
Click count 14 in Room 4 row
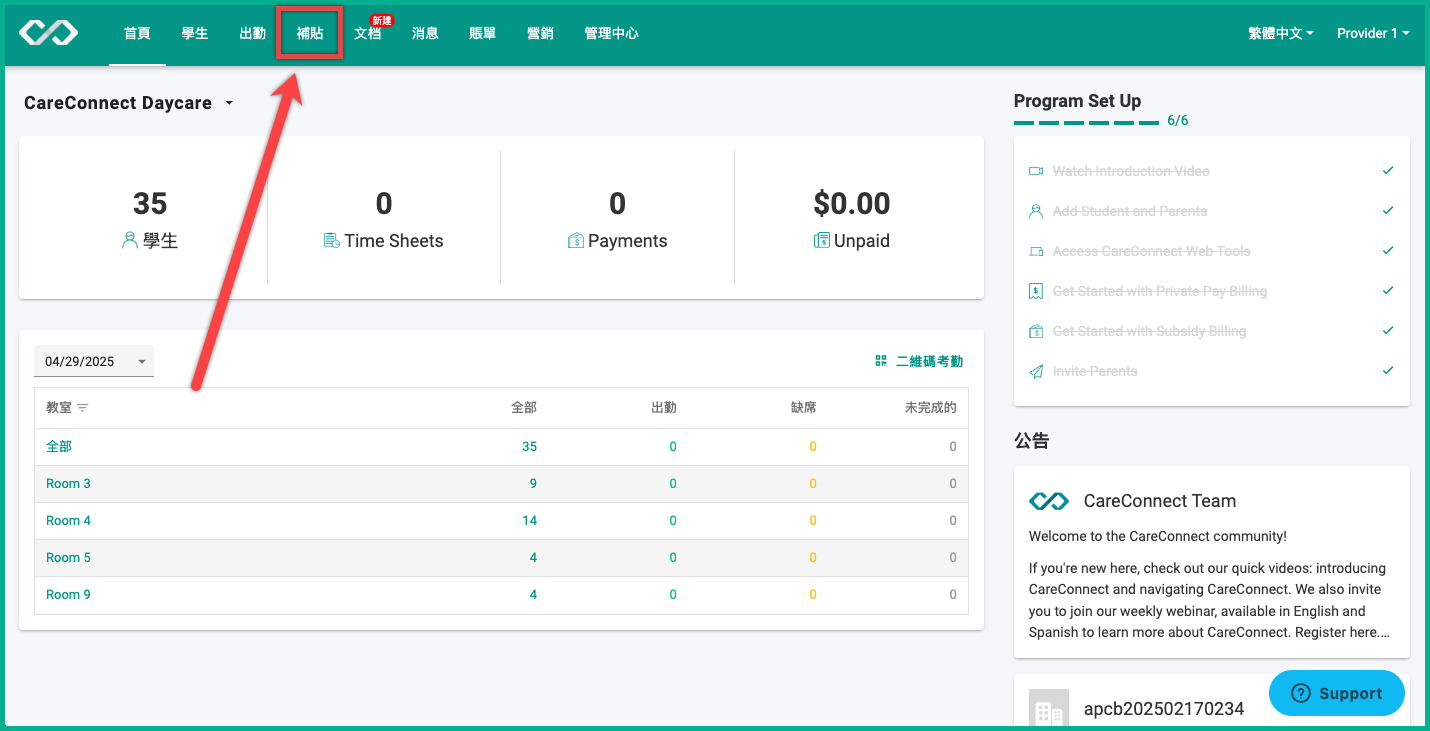click(x=529, y=521)
